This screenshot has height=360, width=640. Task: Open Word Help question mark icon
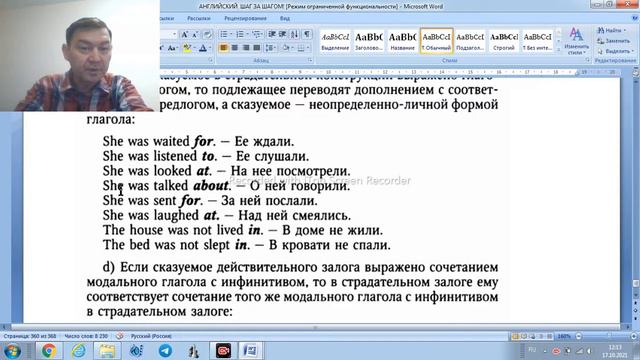click(635, 18)
